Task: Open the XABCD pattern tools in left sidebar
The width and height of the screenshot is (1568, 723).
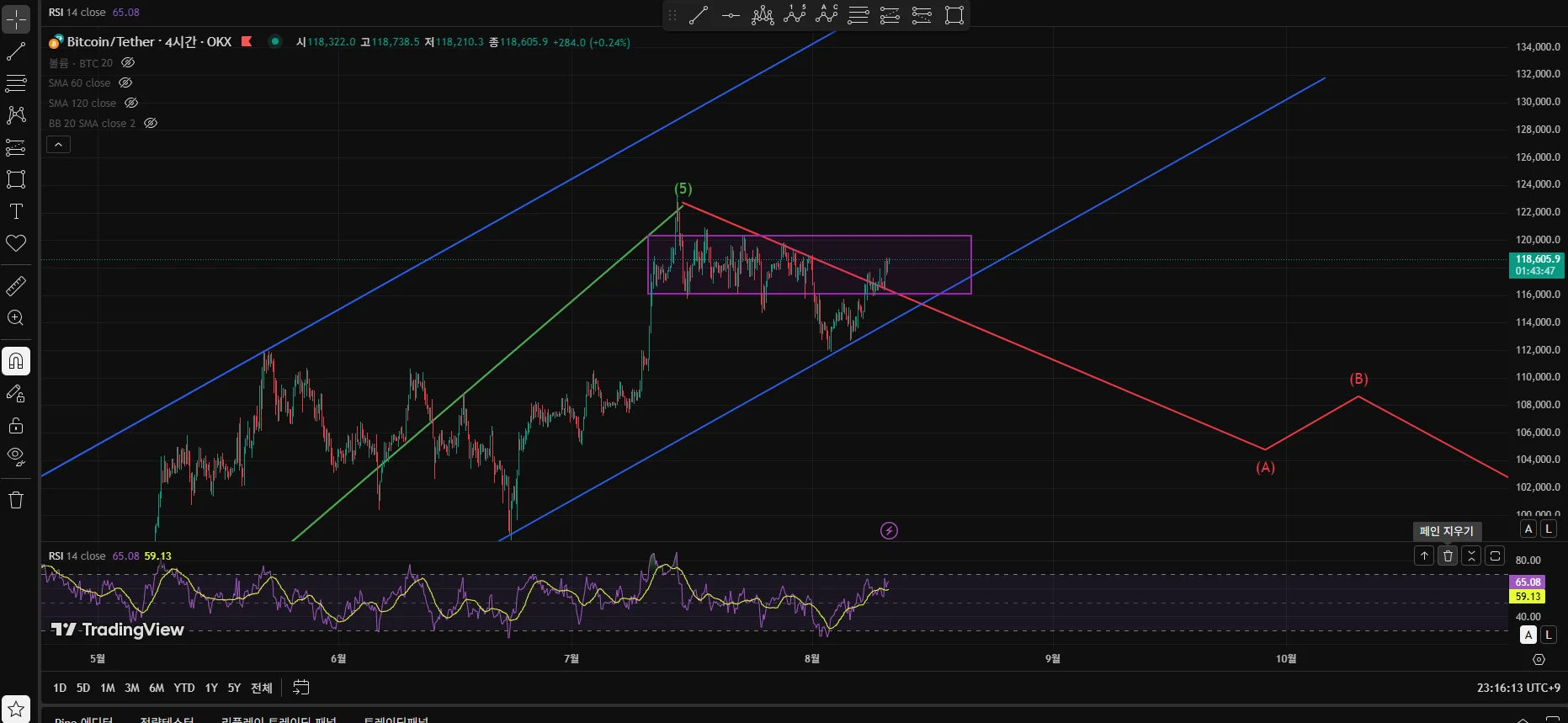Action: pos(16,114)
